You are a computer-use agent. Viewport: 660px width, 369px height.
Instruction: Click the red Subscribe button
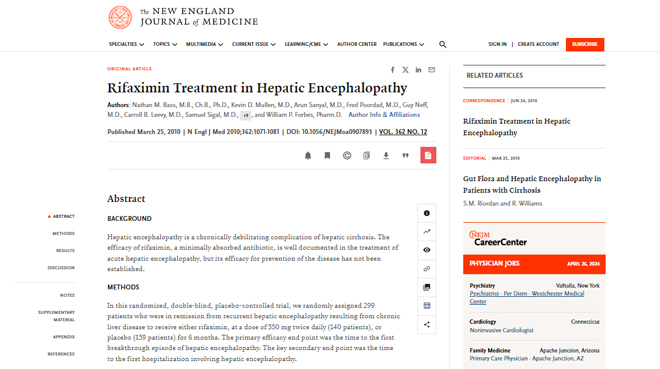[585, 44]
